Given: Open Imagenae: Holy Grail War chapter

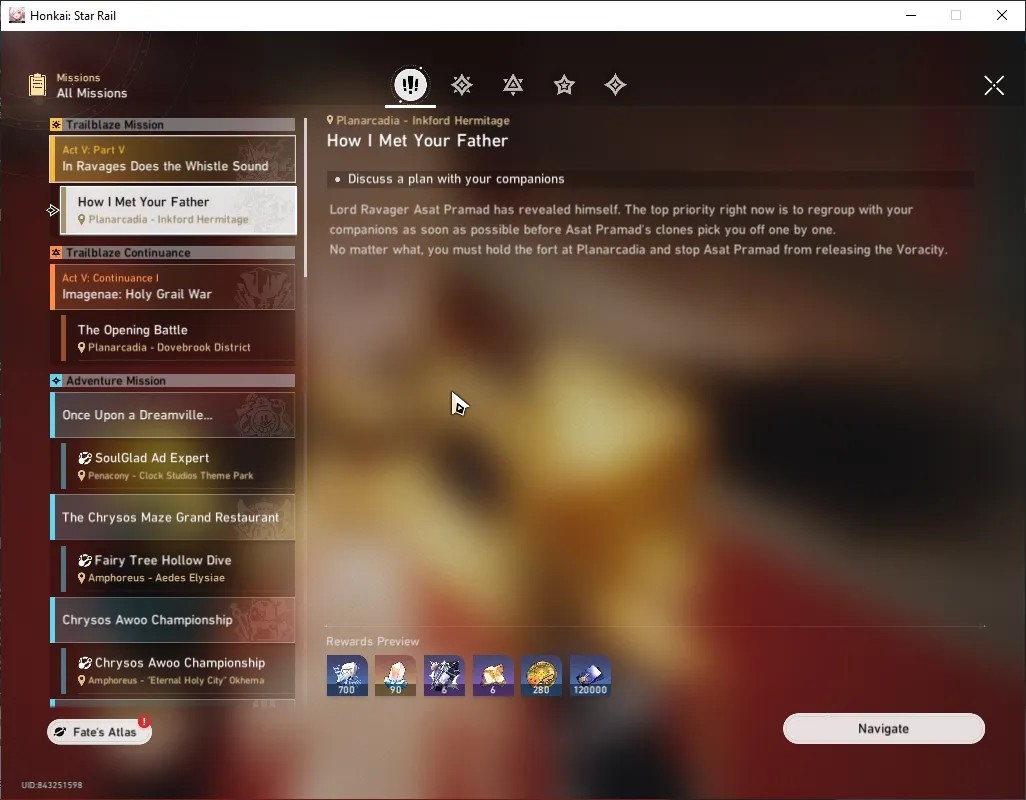Looking at the screenshot, I should pos(173,287).
